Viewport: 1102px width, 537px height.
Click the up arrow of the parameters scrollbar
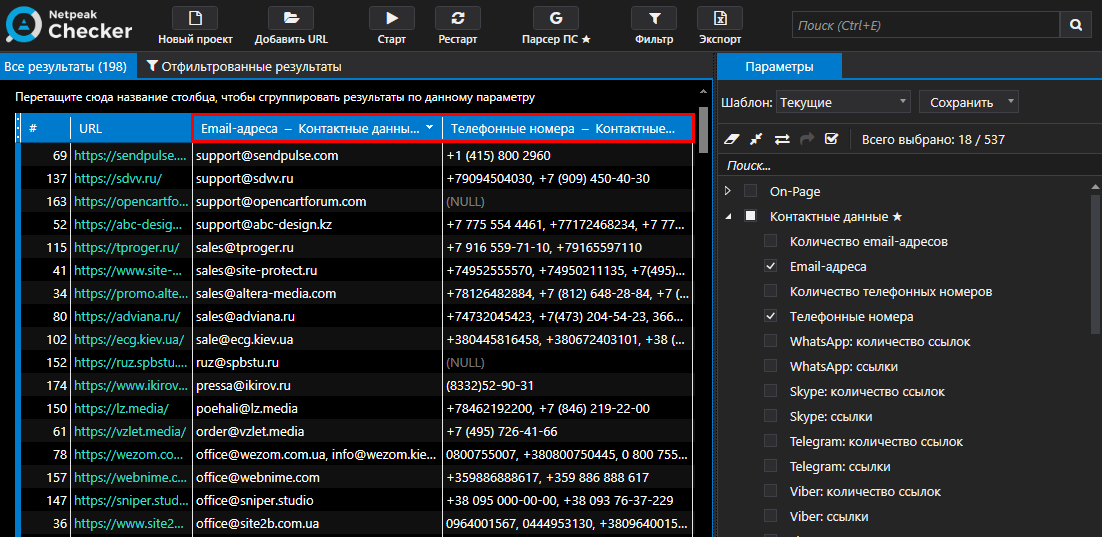tap(1094, 186)
